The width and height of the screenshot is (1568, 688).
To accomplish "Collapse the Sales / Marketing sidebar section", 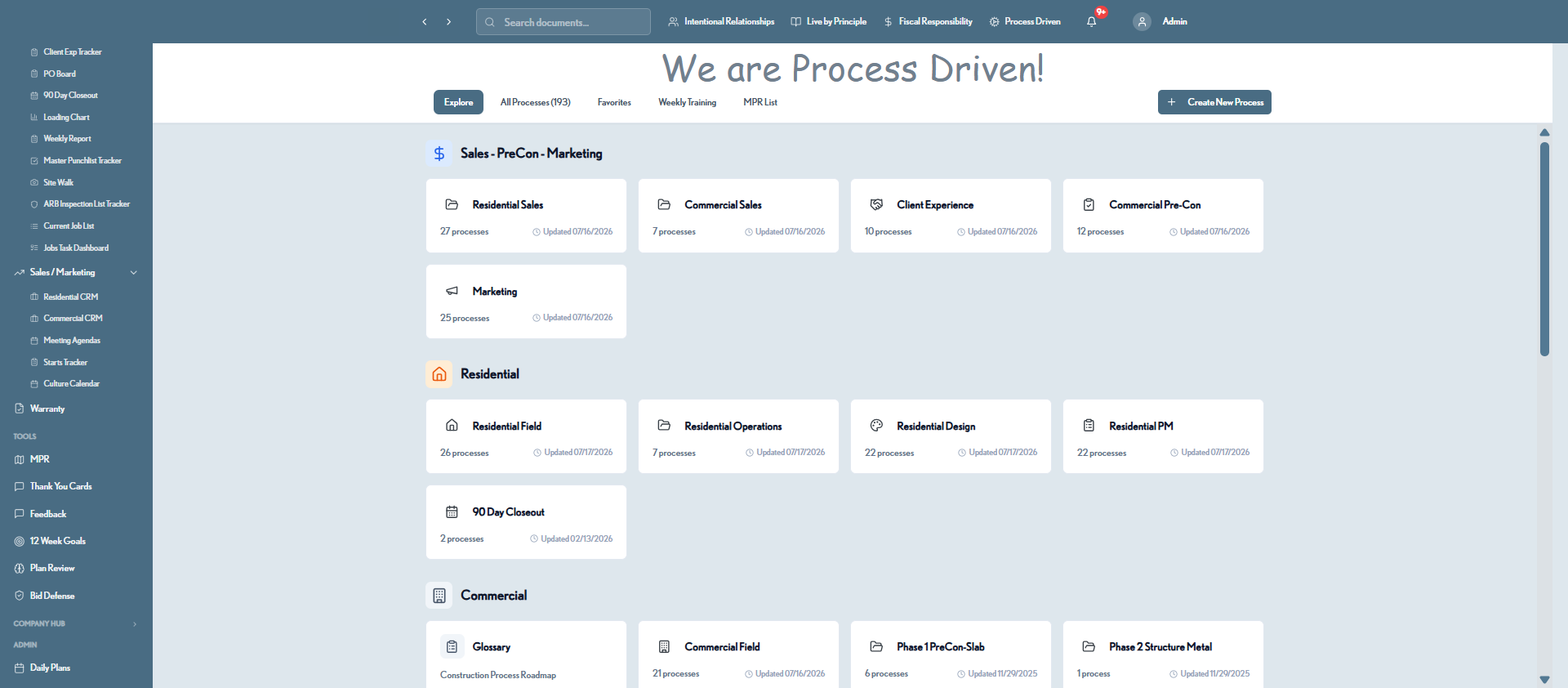I will [x=134, y=272].
